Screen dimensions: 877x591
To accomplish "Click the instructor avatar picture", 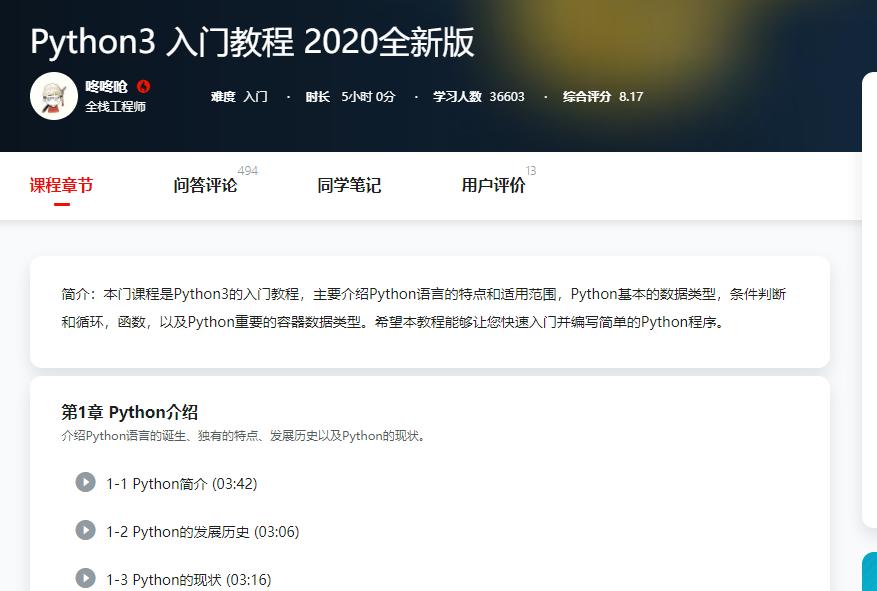I will [53, 95].
